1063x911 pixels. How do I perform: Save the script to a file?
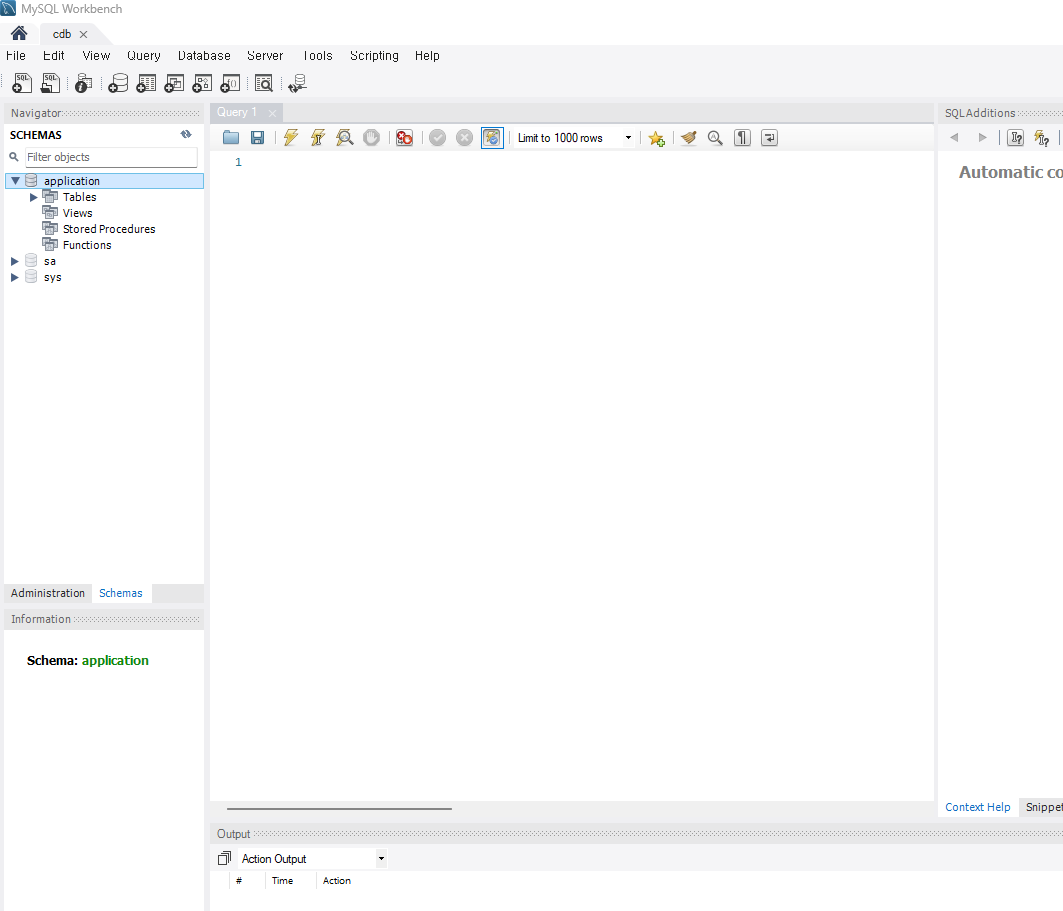pos(258,138)
